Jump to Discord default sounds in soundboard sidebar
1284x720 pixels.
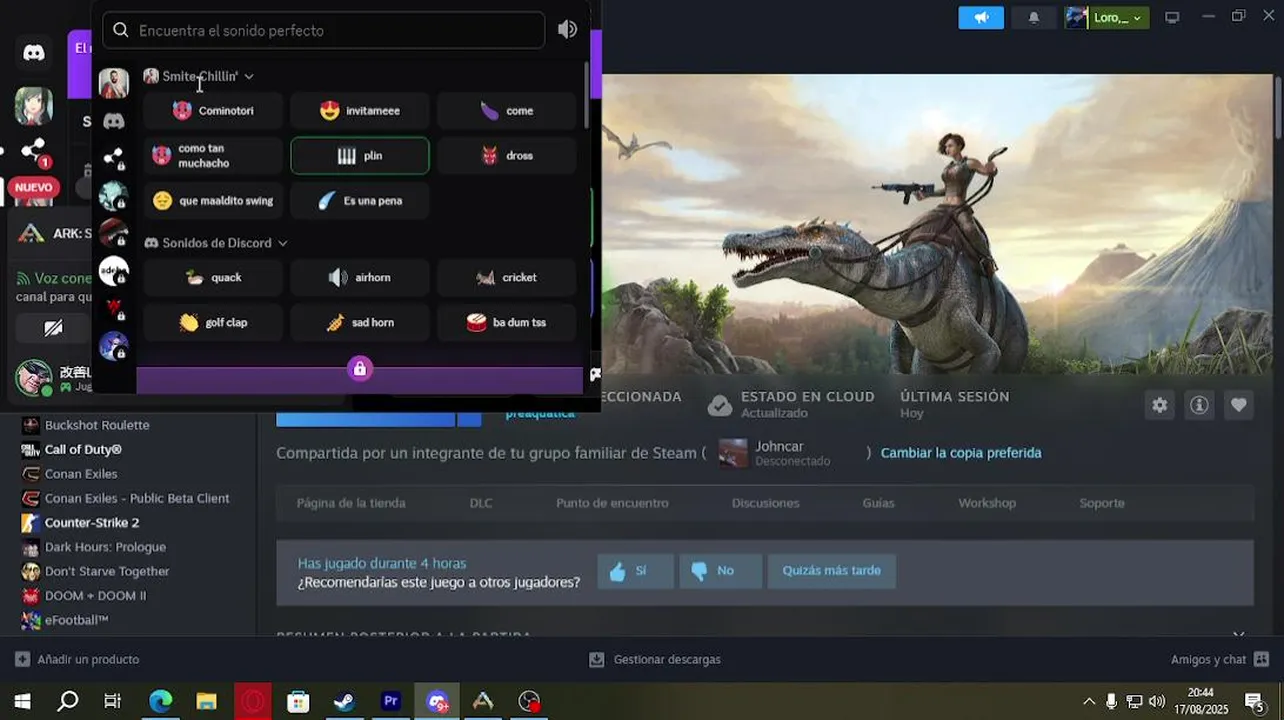[114, 121]
